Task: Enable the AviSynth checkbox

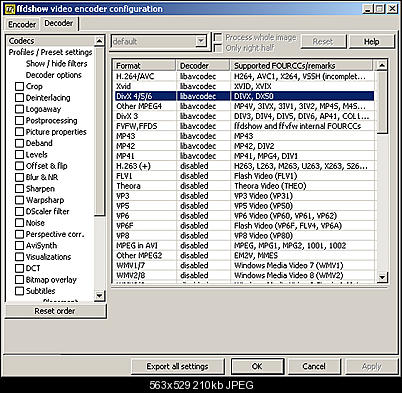Action: point(20,245)
